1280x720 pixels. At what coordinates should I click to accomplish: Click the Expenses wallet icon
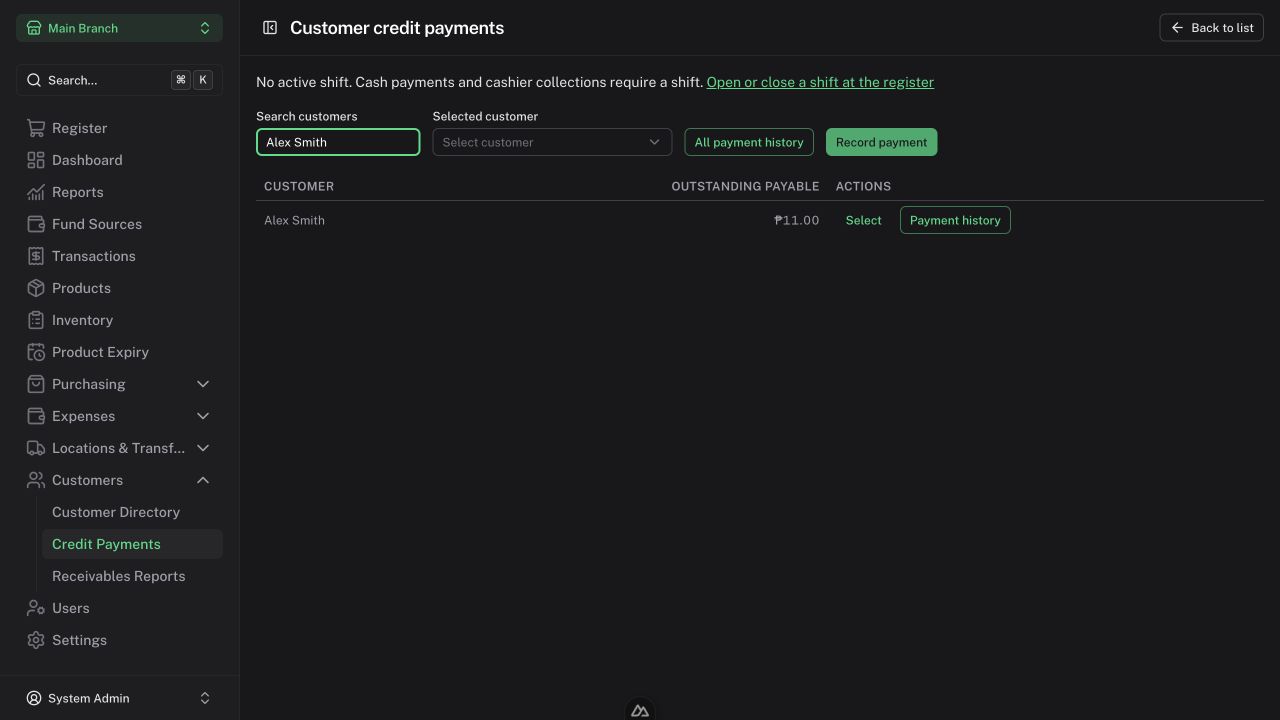(36, 416)
